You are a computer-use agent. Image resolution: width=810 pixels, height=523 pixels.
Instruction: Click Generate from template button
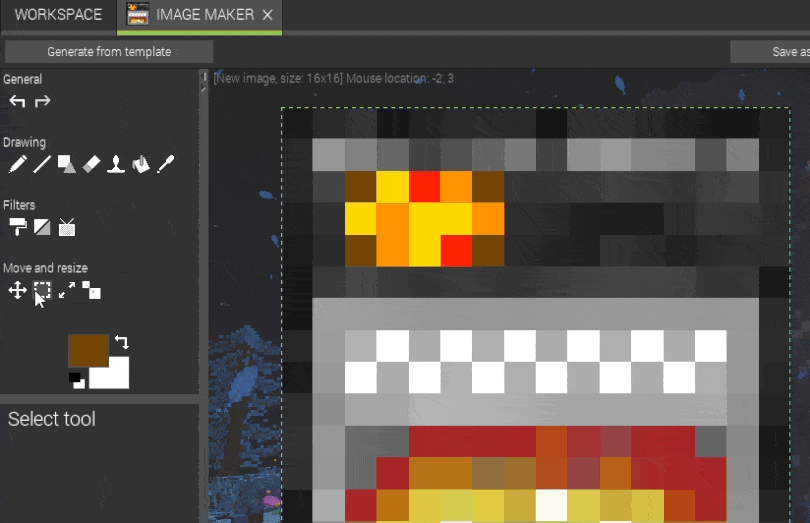(109, 52)
